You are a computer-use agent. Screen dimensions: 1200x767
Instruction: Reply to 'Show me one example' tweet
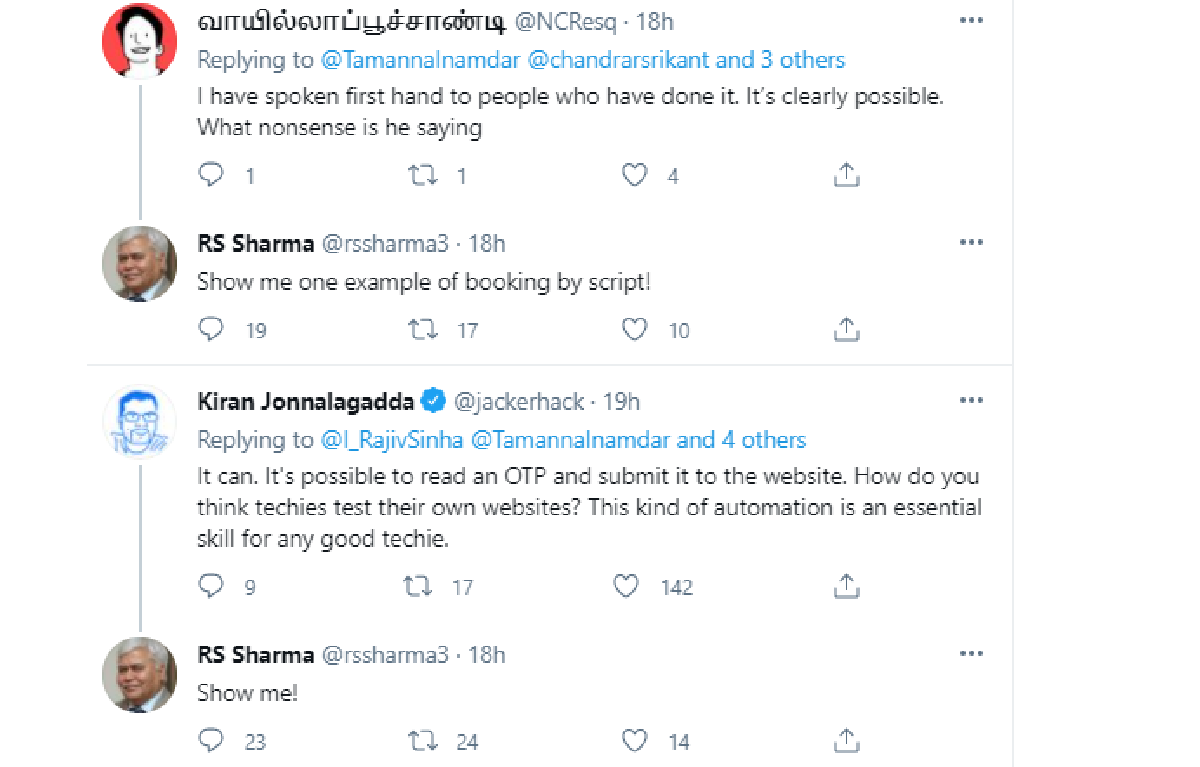pyautogui.click(x=211, y=329)
